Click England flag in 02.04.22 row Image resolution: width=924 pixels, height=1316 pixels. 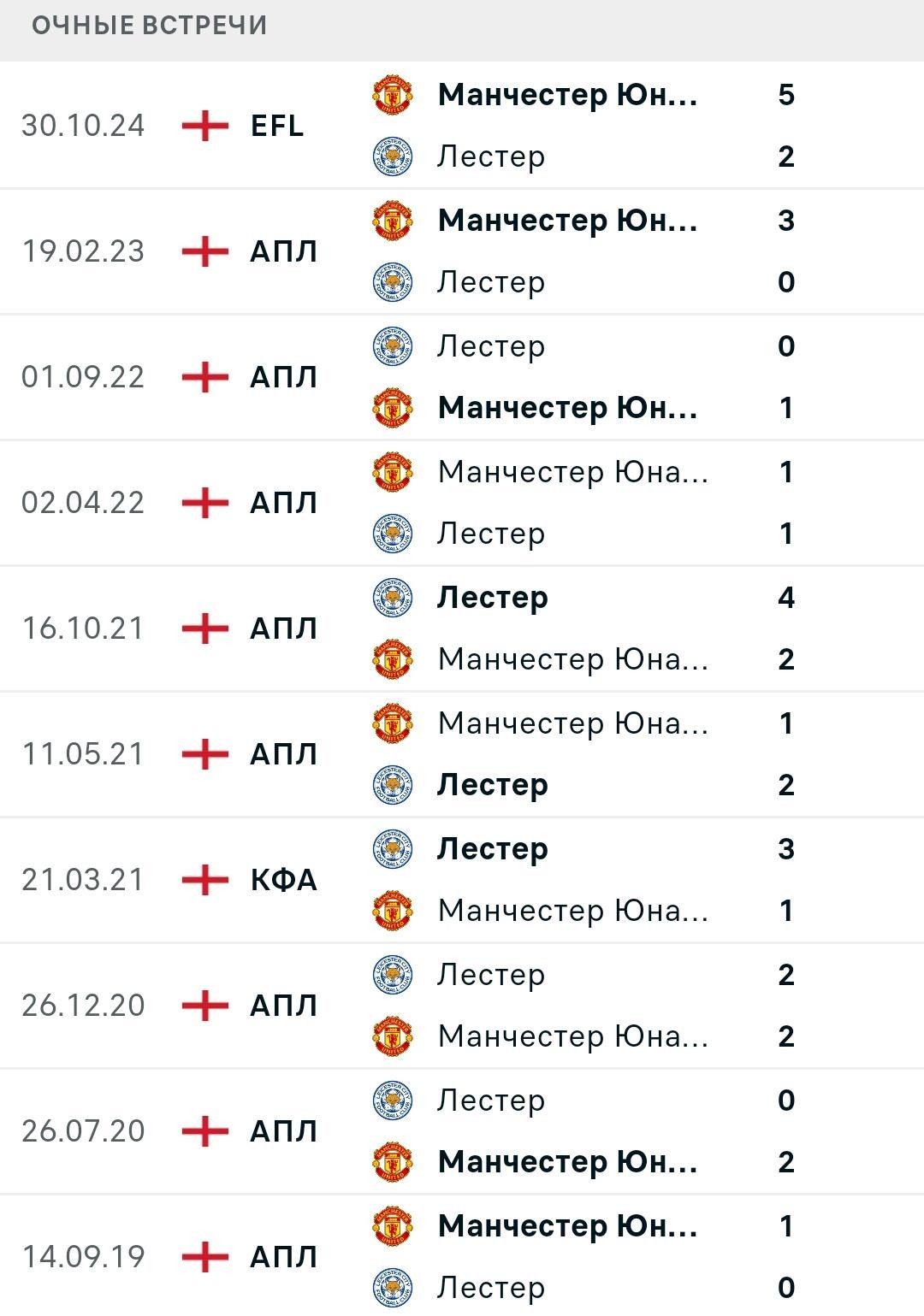(x=205, y=503)
